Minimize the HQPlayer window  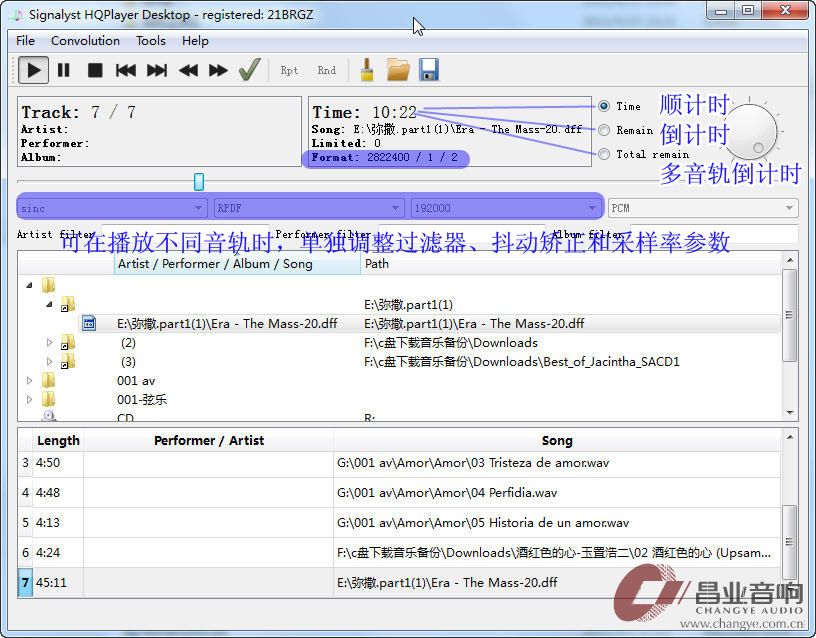tap(721, 11)
